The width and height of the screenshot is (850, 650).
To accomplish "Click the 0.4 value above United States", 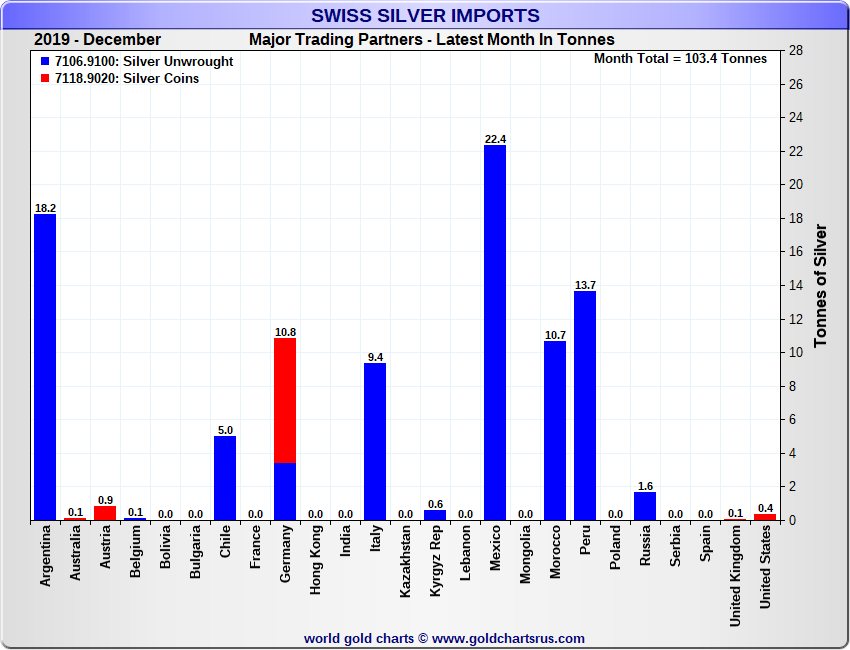I will coord(765,508).
